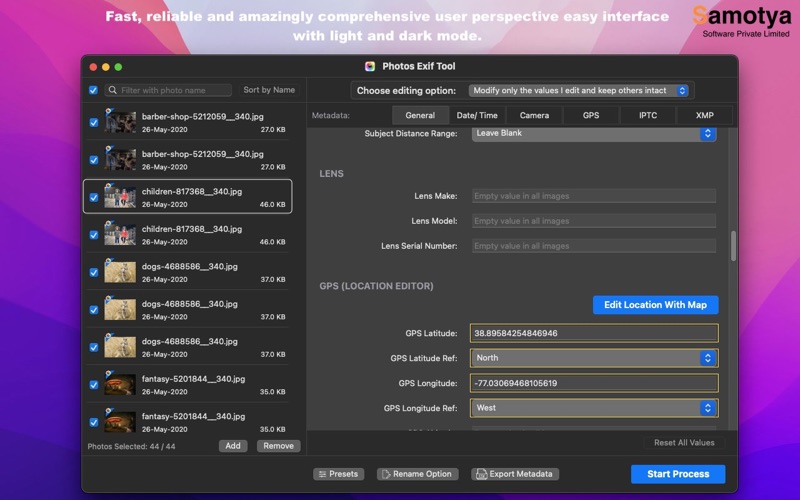Click the 'GPS (LOCATION EDITOR)' section heading
This screenshot has height=500, width=800.
tap(377, 286)
